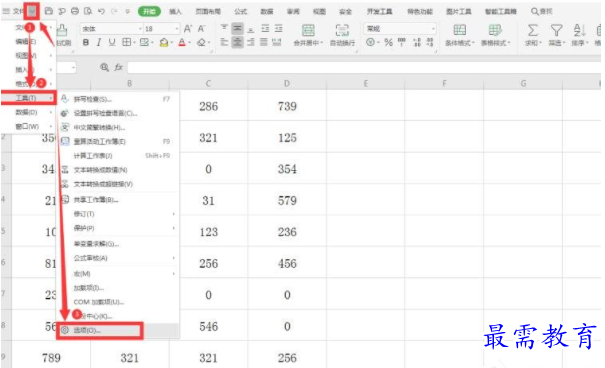Click the Percent style icon

389,42
